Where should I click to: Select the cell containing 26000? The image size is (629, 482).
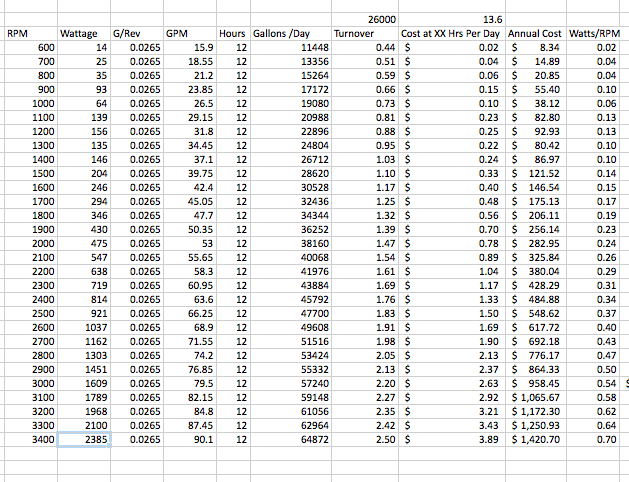[365, 20]
